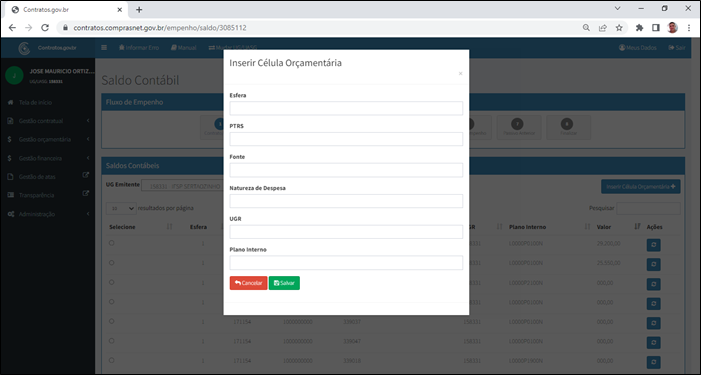The height and width of the screenshot is (375, 701).
Task: Click the green Salvar button
Action: pyautogui.click(x=284, y=283)
